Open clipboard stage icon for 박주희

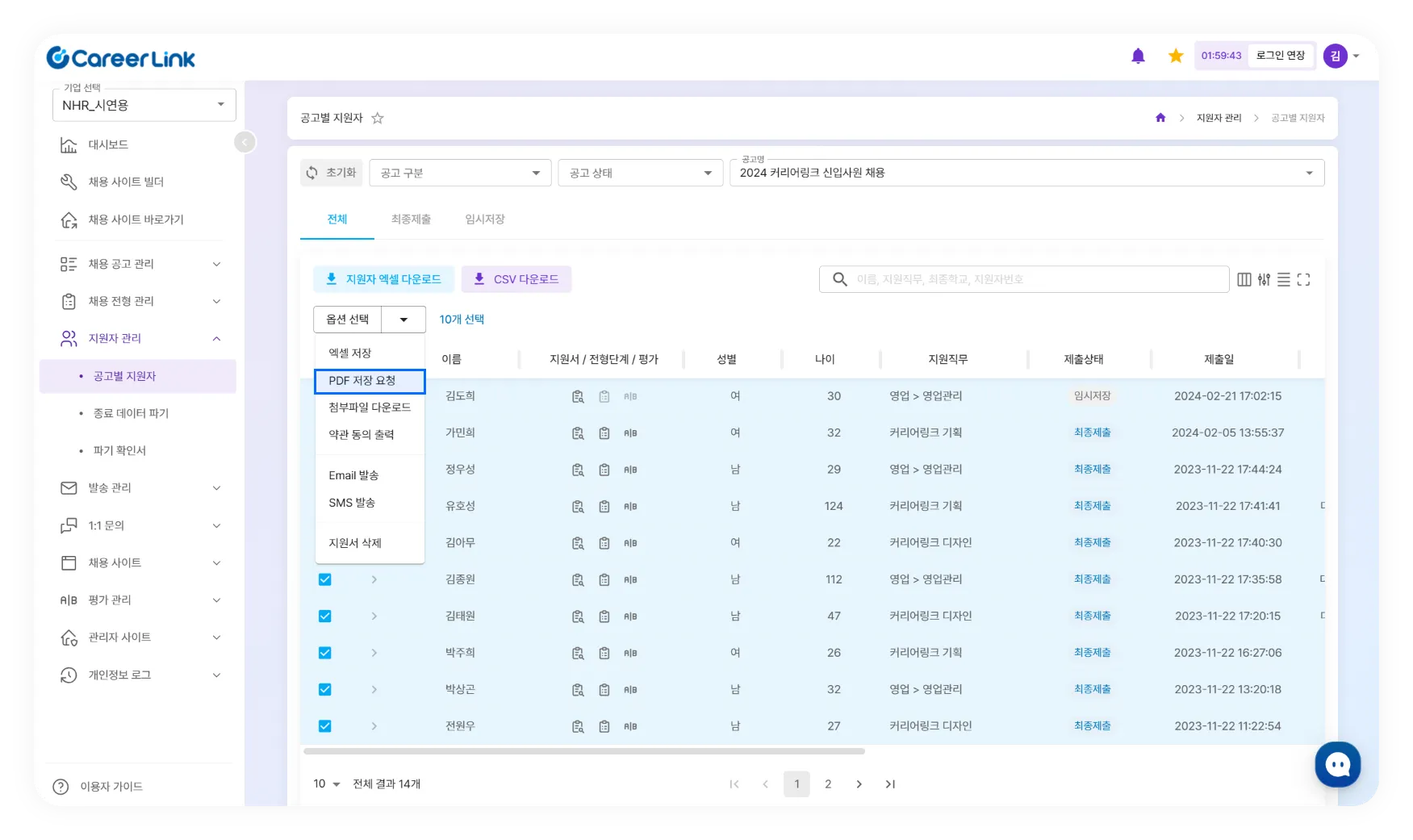point(604,653)
